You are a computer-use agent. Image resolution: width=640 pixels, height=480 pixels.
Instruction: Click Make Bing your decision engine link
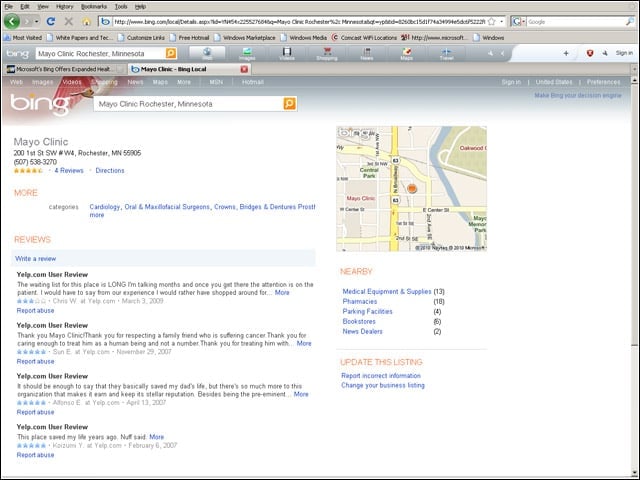coord(578,95)
